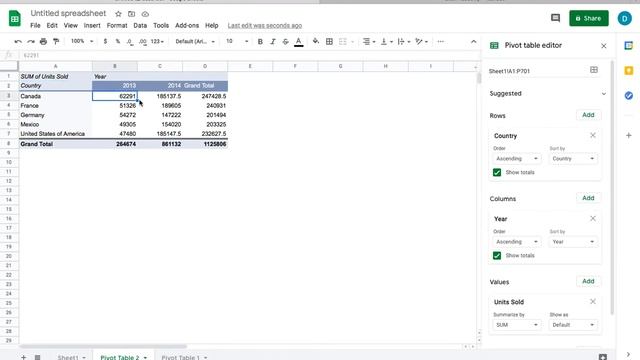Open the Google account avatar

click(624, 18)
